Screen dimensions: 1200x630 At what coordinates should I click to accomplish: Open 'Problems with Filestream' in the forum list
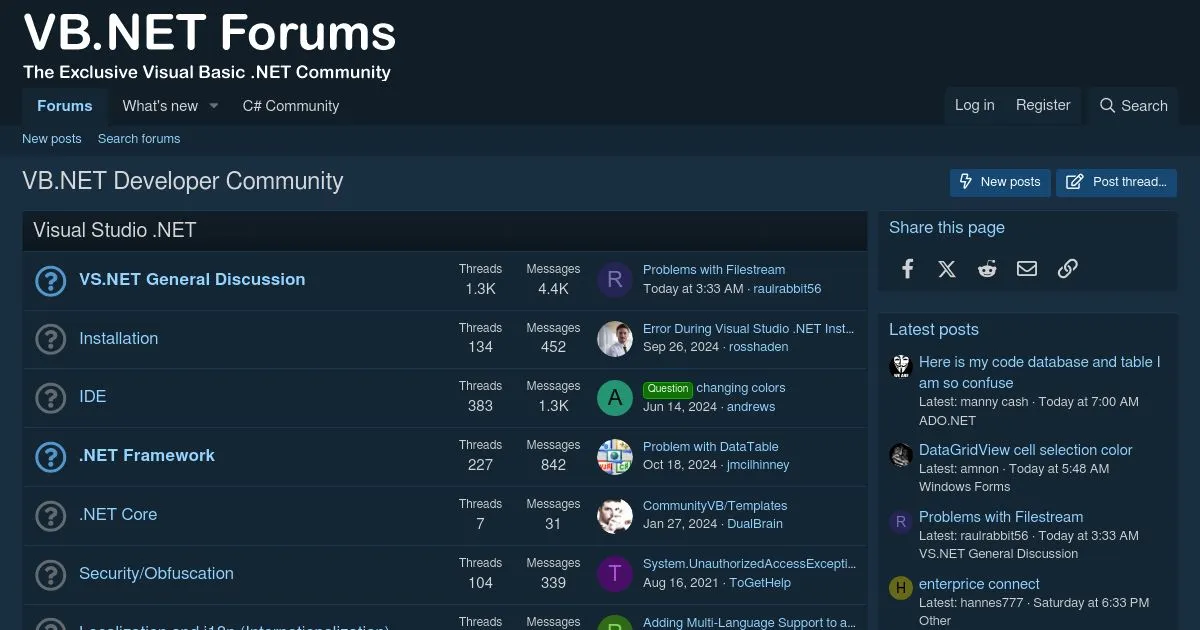[714, 270]
